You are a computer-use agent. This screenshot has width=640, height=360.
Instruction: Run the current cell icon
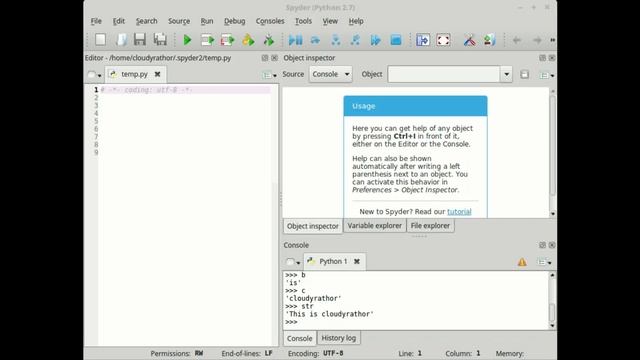click(207, 40)
